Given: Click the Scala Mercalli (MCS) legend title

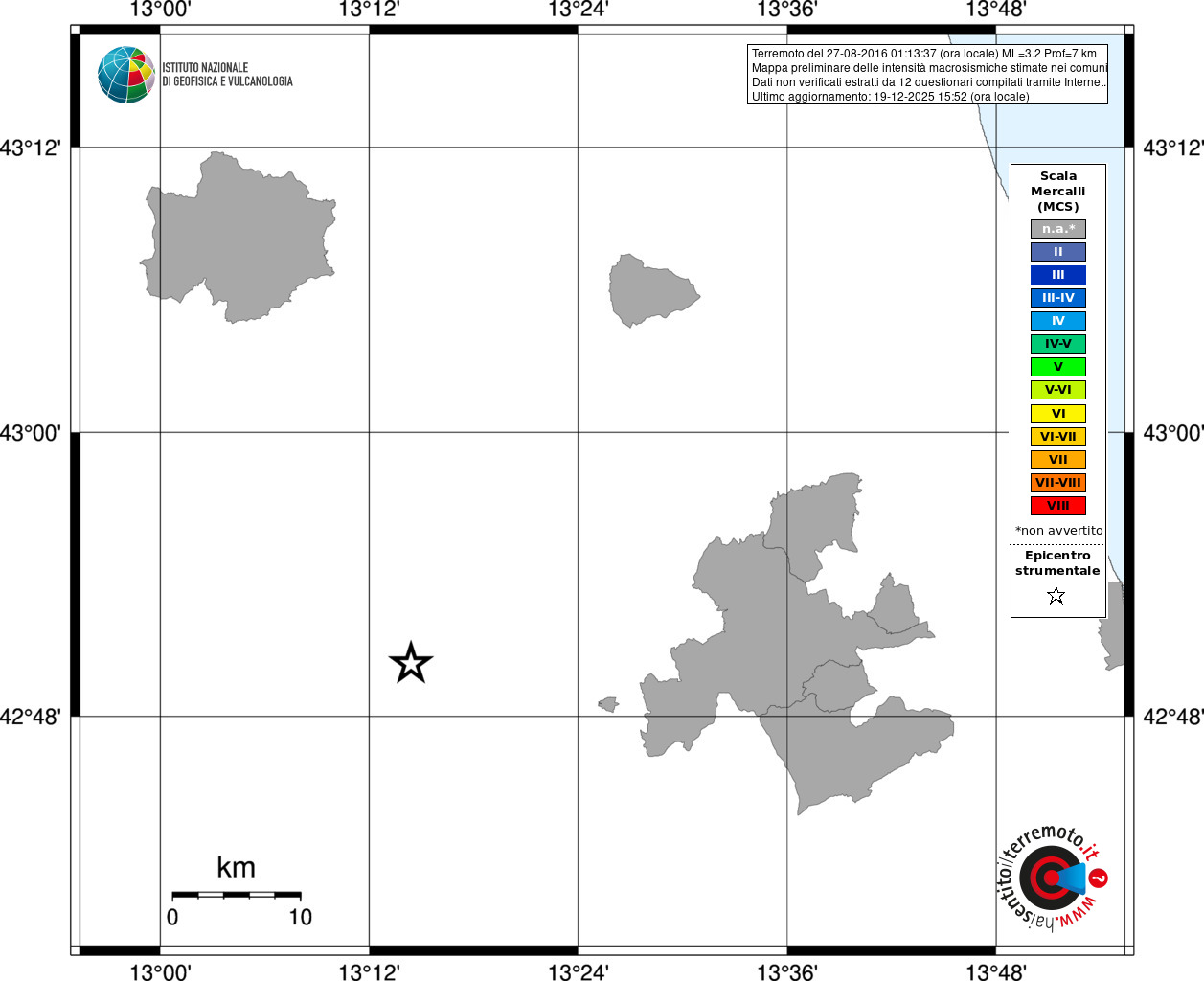Looking at the screenshot, I should coord(1058,192).
